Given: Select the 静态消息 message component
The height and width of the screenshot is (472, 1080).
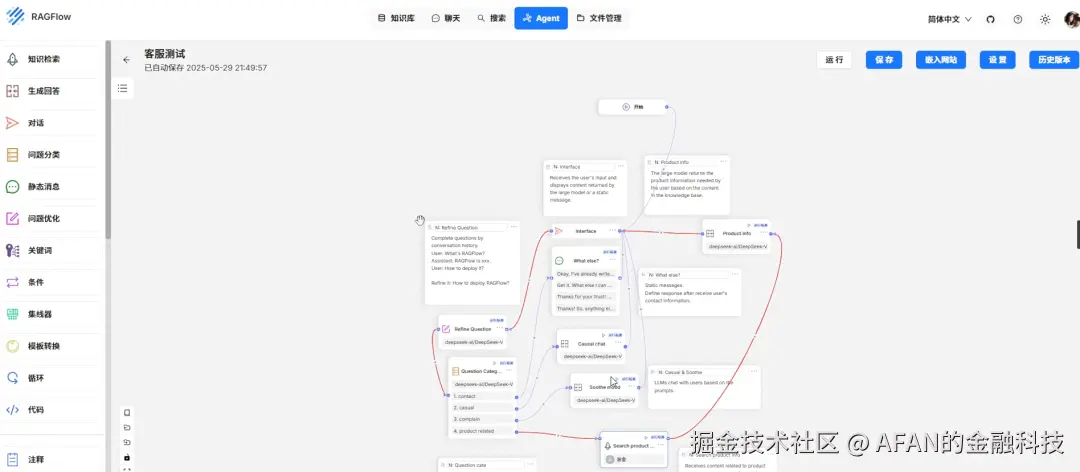Looking at the screenshot, I should tap(52, 187).
